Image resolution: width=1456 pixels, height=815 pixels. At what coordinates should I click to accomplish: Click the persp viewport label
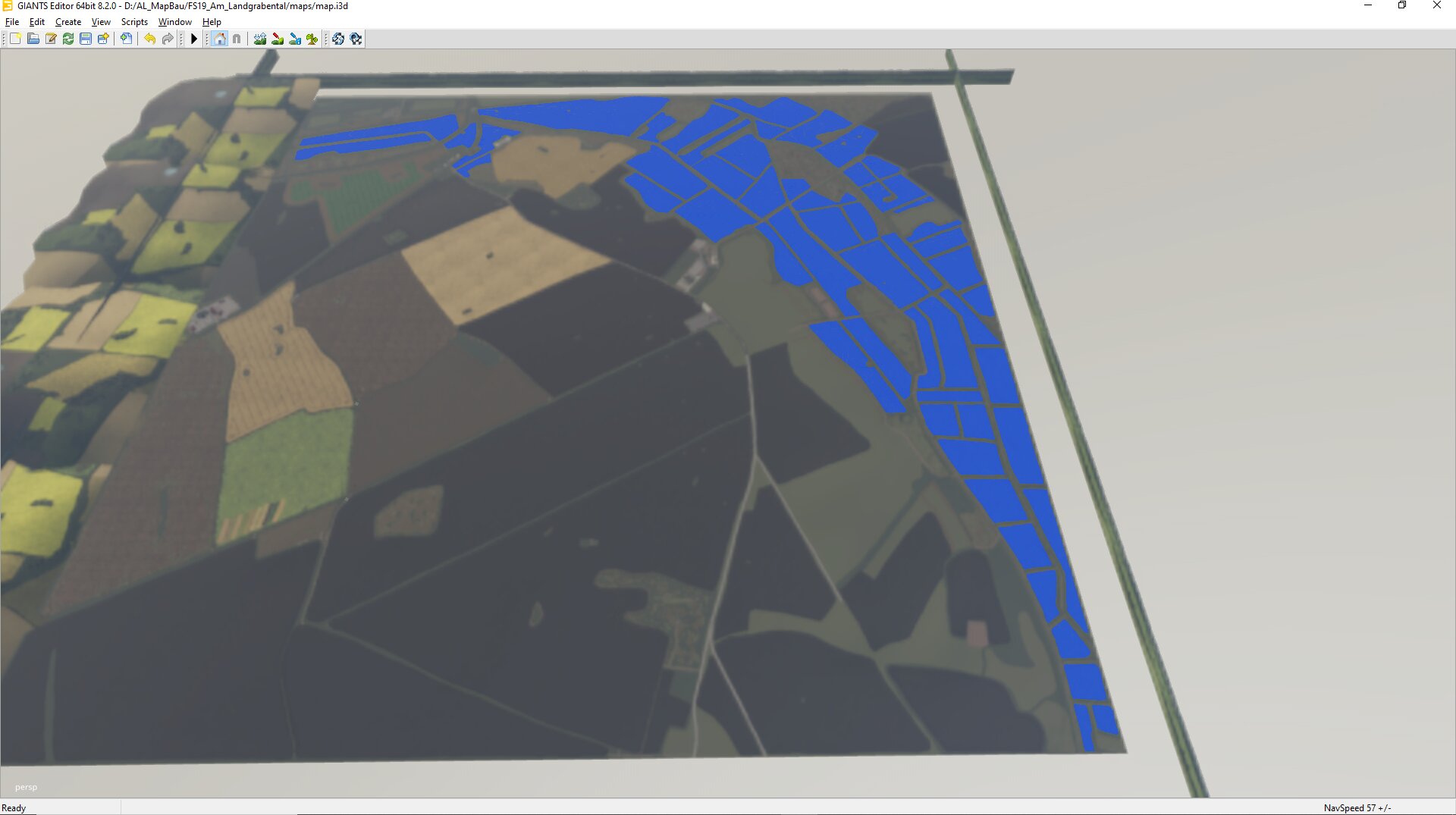click(26, 787)
